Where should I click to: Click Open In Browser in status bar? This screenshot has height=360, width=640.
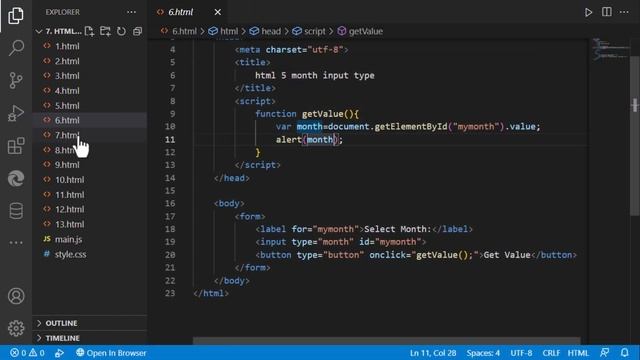[111, 353]
